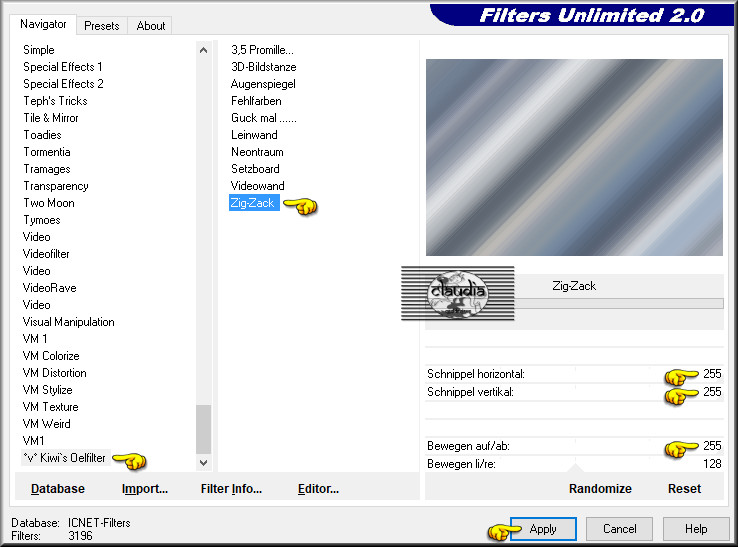Choose the Neontraum filter
738x547 pixels.
[257, 152]
